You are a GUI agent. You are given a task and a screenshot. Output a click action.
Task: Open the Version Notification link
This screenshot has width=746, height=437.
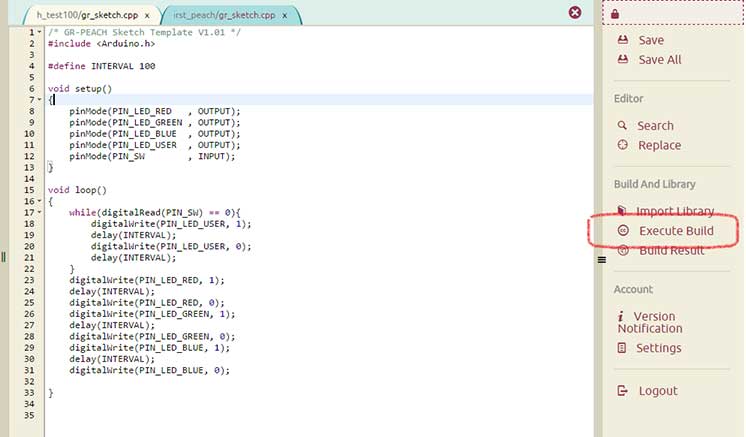[x=654, y=322]
